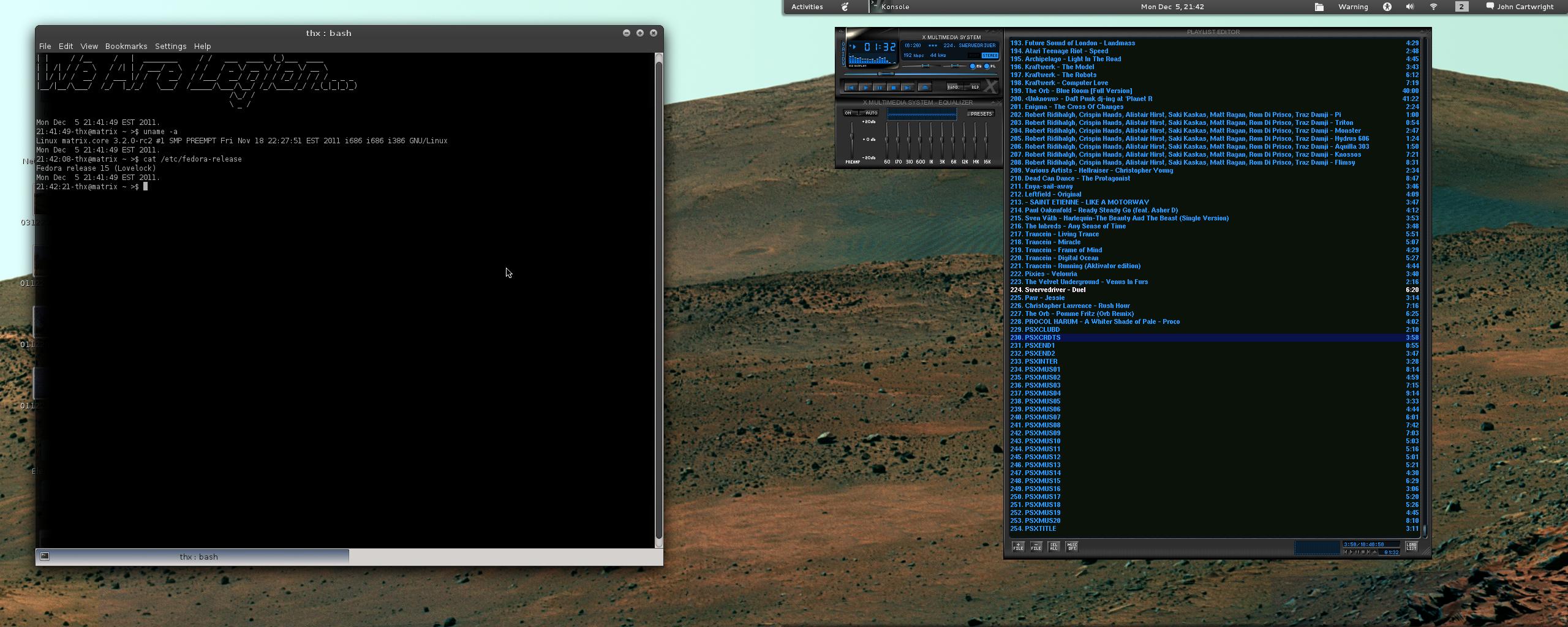This screenshot has width=1568, height=627.
Task: Open the MISC OPT options in playlist editor
Action: [x=1072, y=547]
